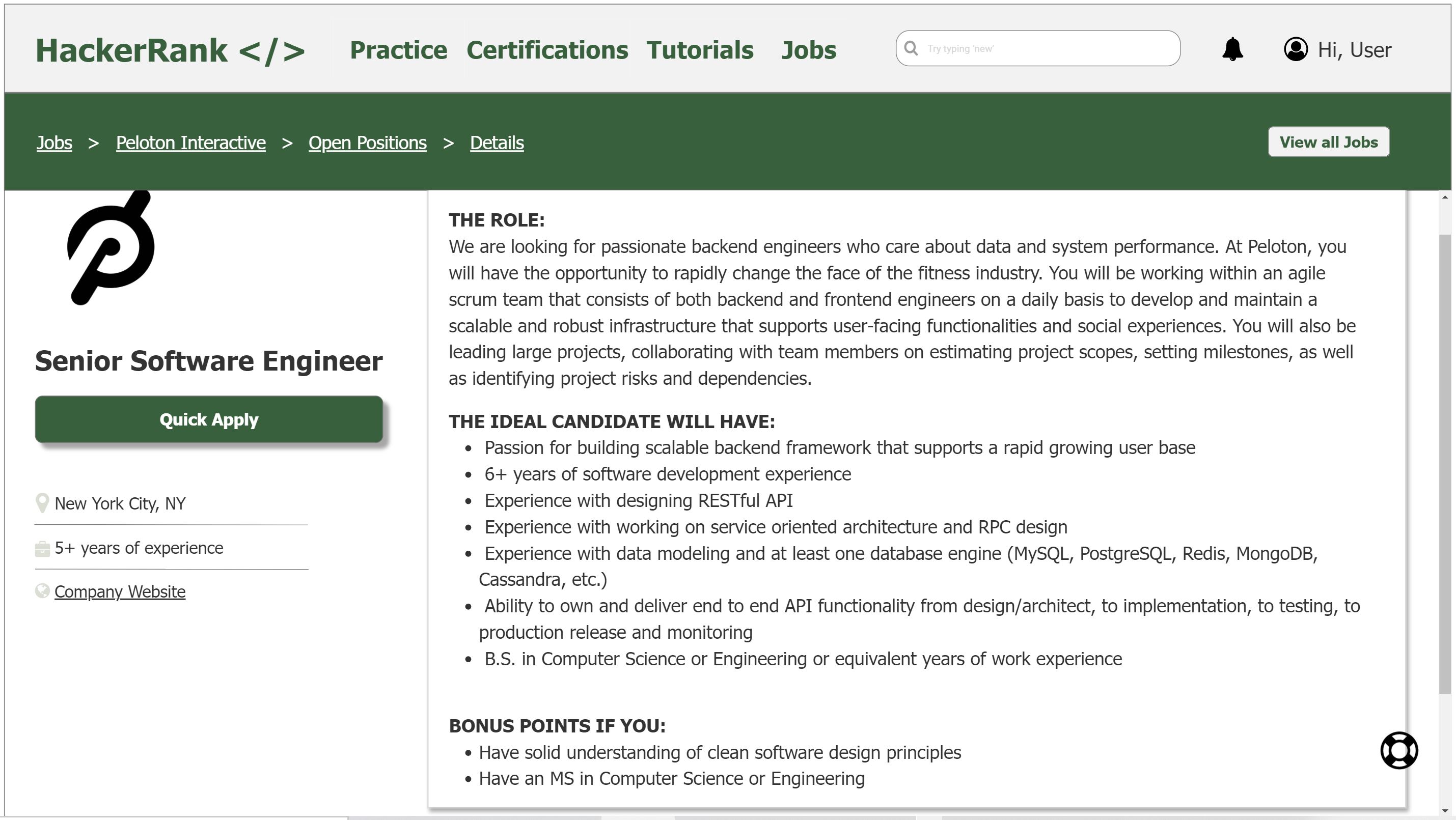Click the notification bell icon

click(1232, 49)
